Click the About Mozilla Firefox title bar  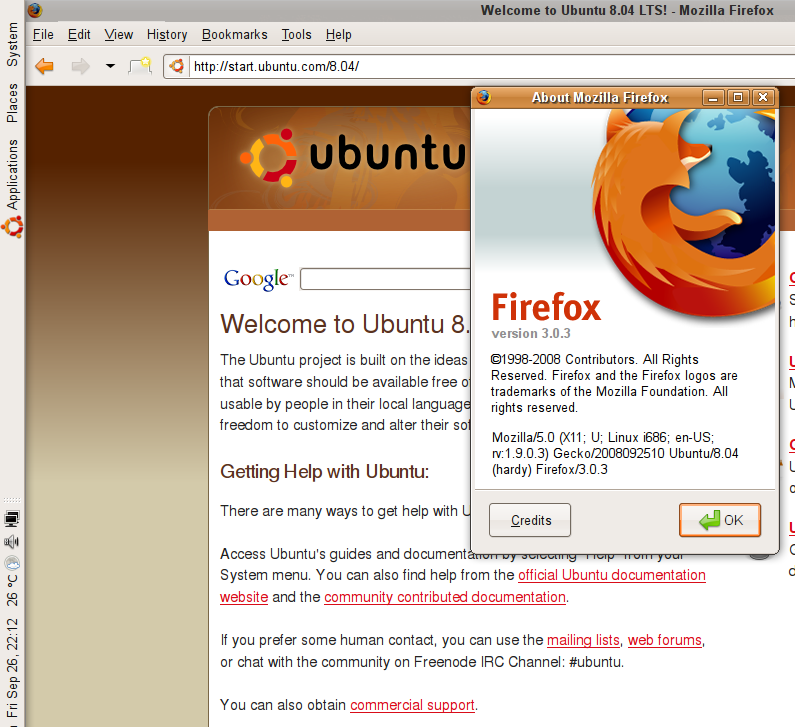600,97
